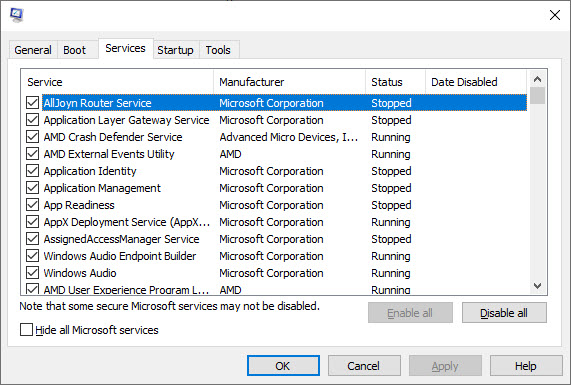Click the Enable all button
The width and height of the screenshot is (571, 385).
[x=410, y=313]
